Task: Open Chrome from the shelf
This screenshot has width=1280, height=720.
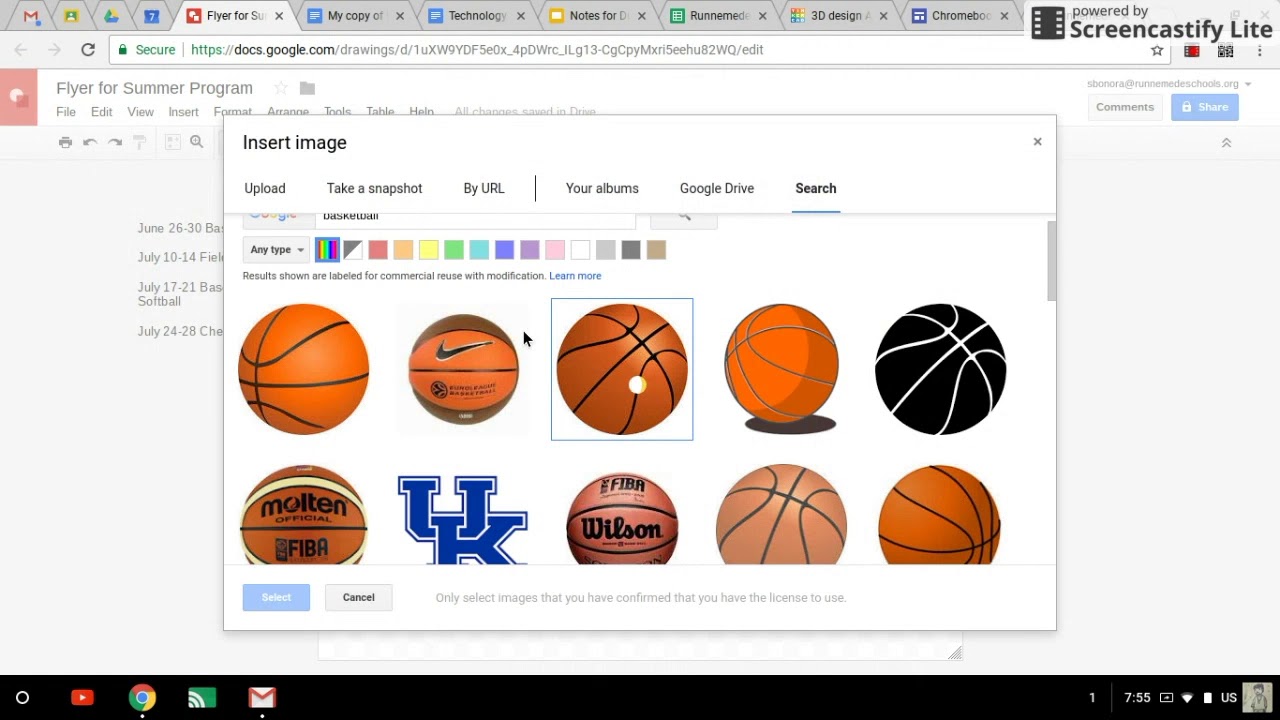Action: pos(142,698)
